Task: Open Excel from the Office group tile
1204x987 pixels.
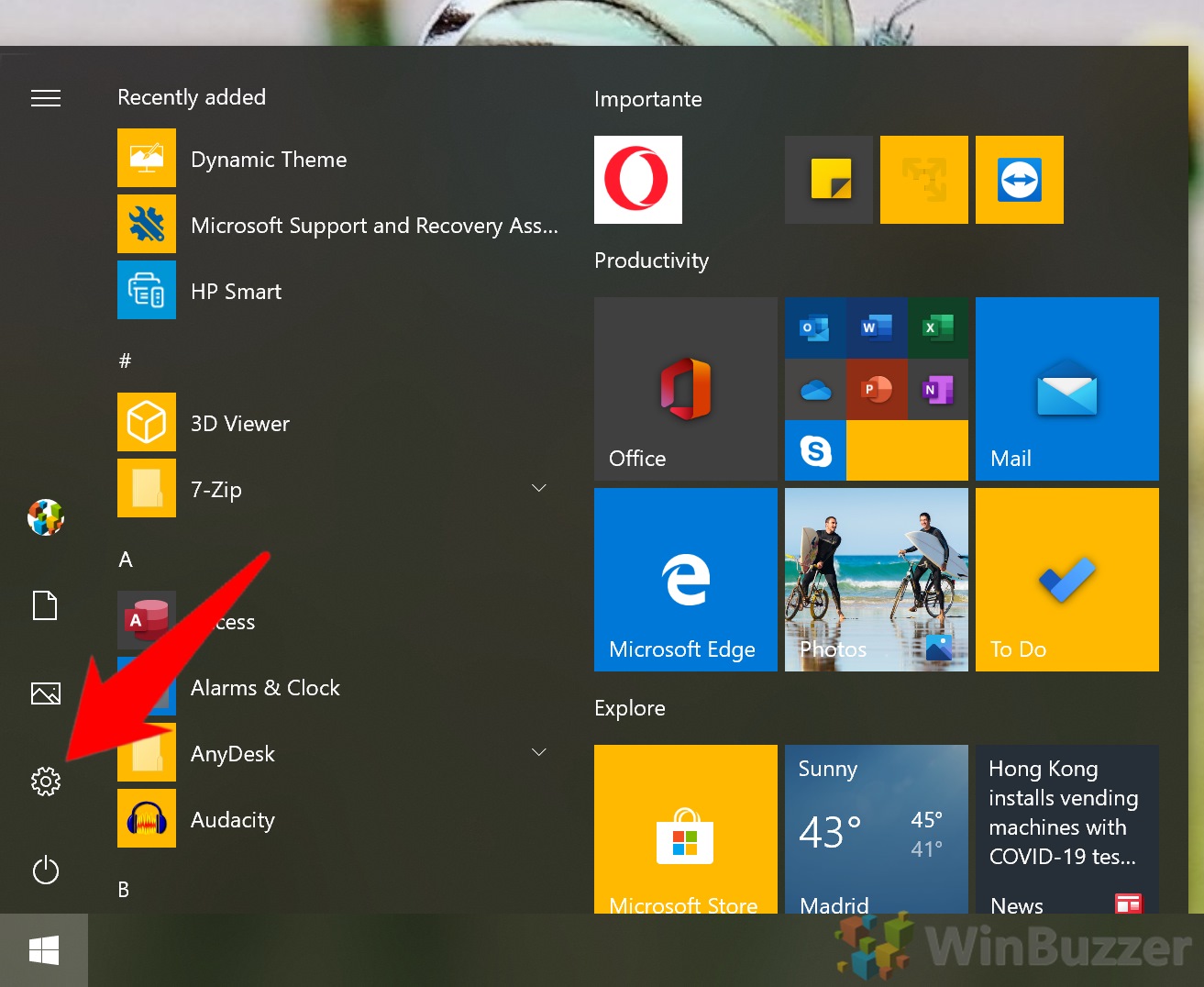Action: (938, 327)
